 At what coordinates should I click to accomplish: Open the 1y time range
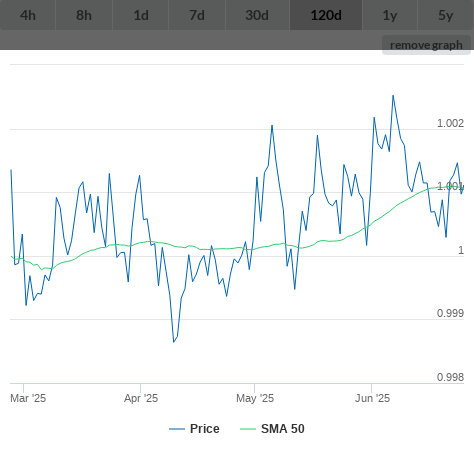[390, 15]
